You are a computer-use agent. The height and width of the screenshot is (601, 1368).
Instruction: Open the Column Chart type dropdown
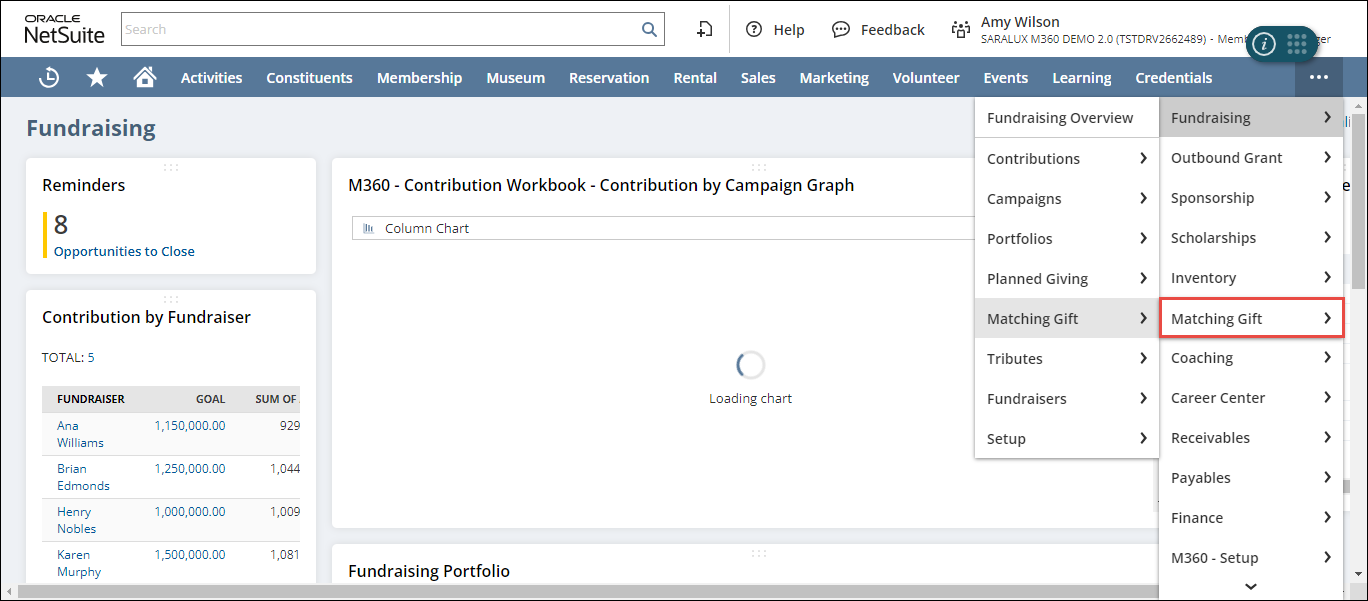tap(660, 228)
